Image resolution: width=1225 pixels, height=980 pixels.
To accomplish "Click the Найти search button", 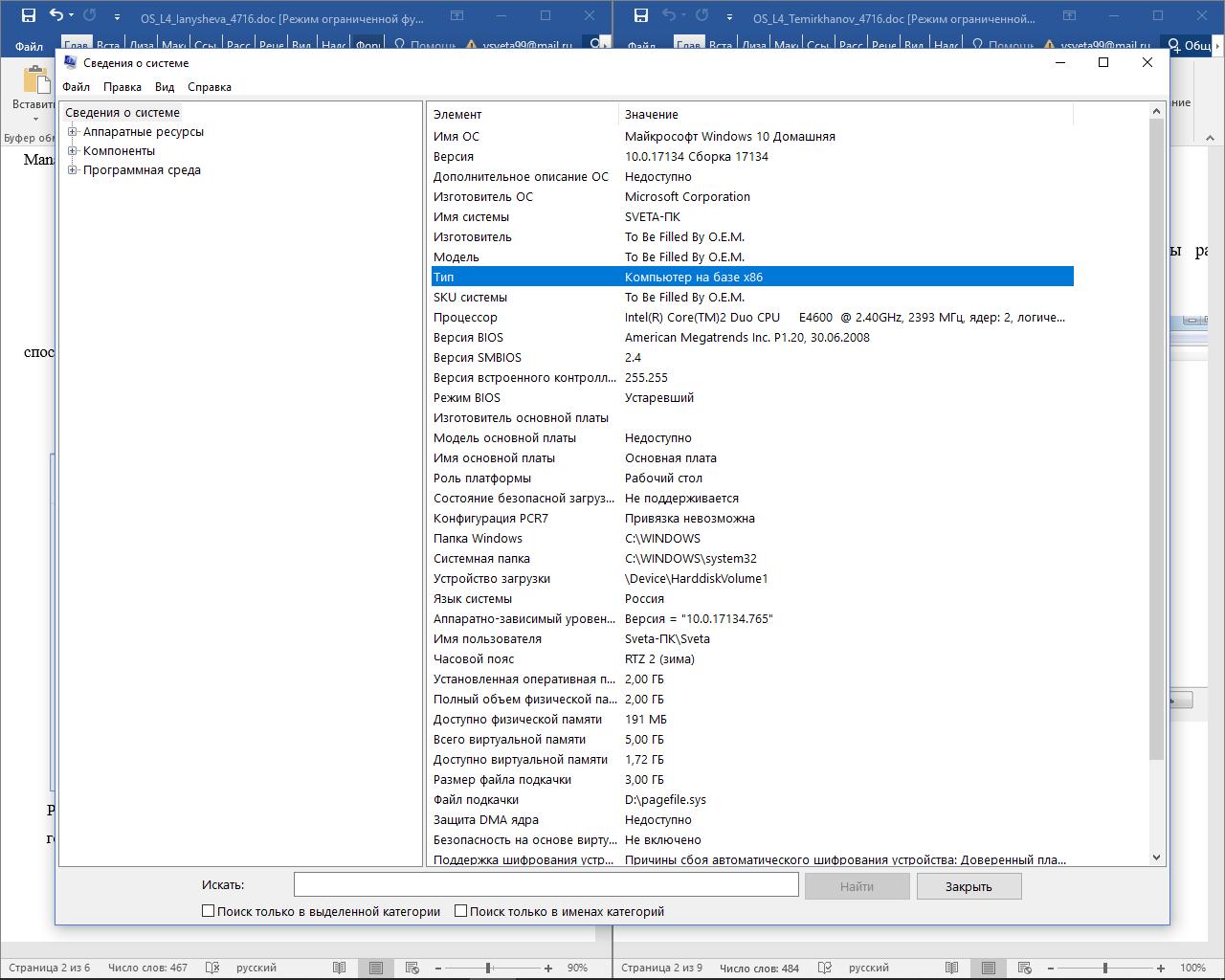I will click(857, 886).
